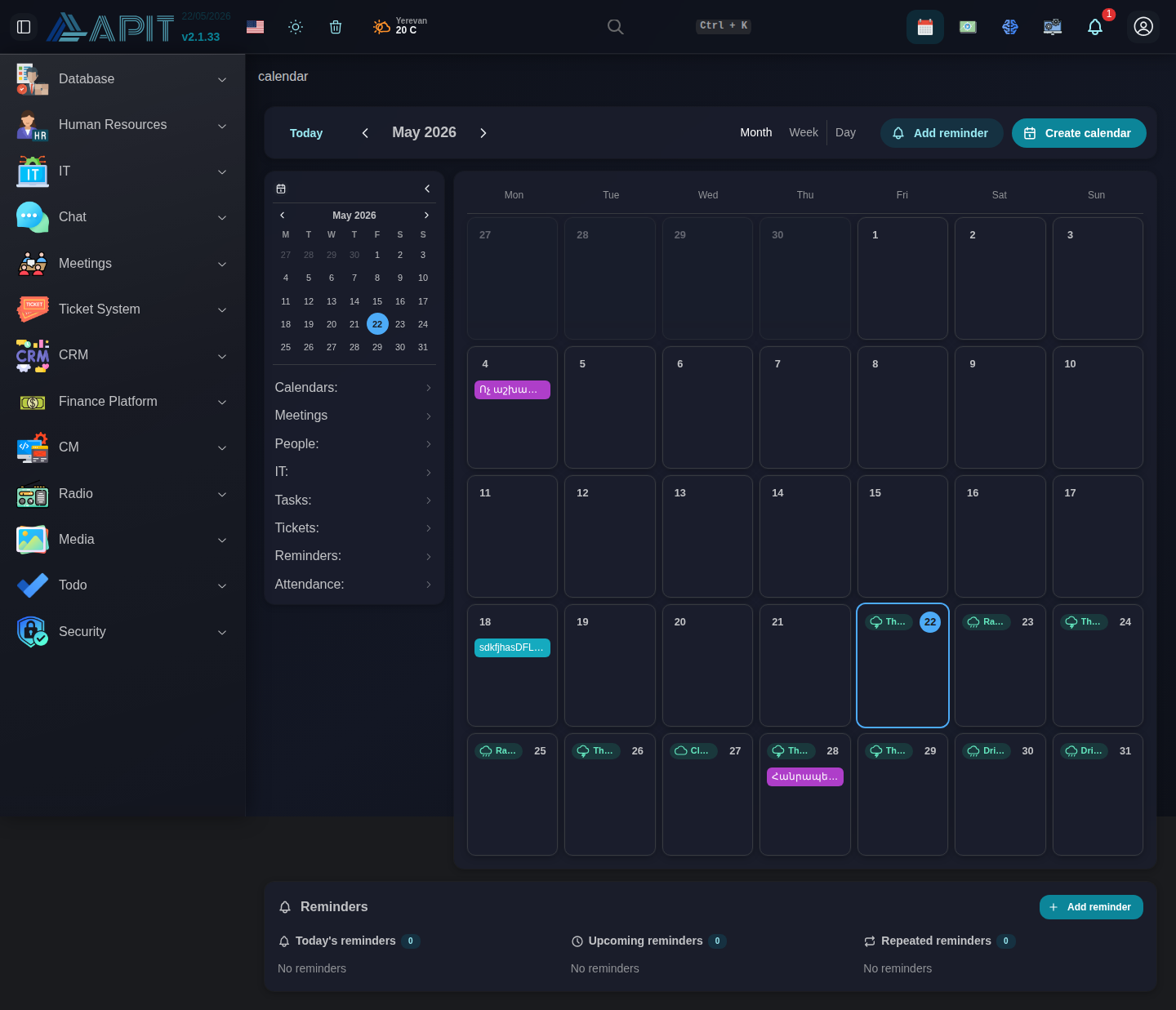Viewport: 1176px width, 1010px height.
Task: Open the money finance icon in top bar
Action: (968, 27)
